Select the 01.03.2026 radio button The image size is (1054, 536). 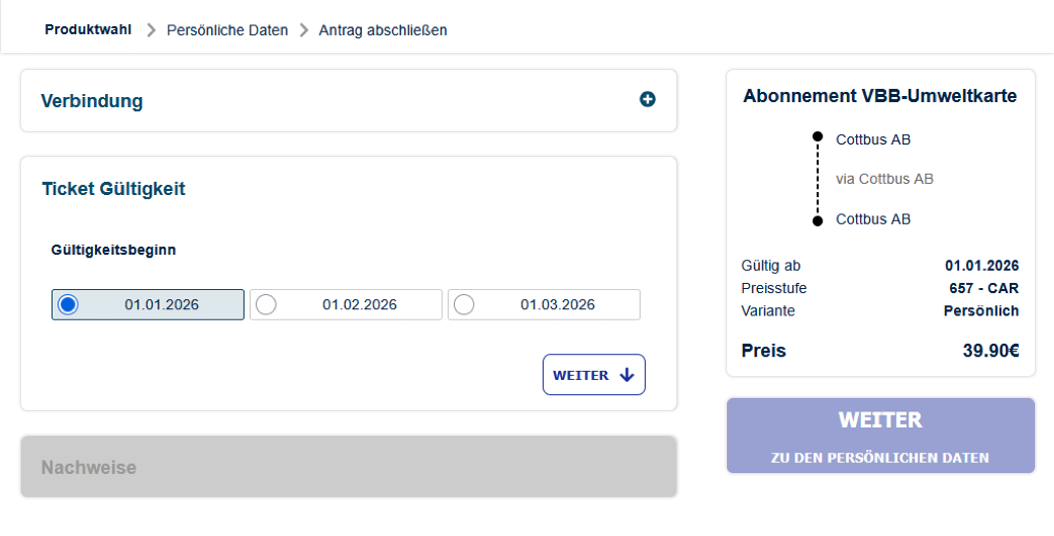coord(464,305)
